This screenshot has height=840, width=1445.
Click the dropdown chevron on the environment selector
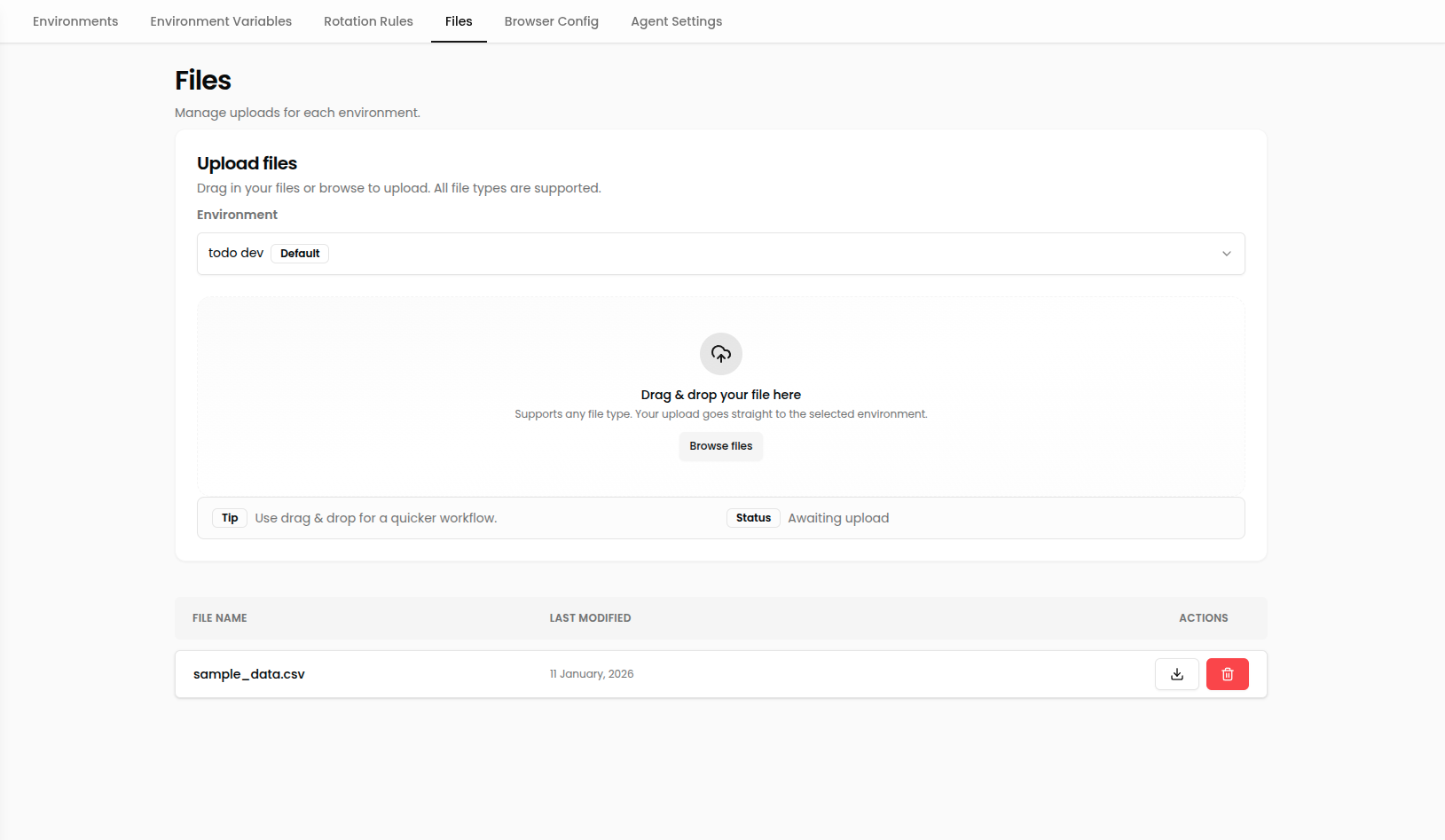(1227, 254)
